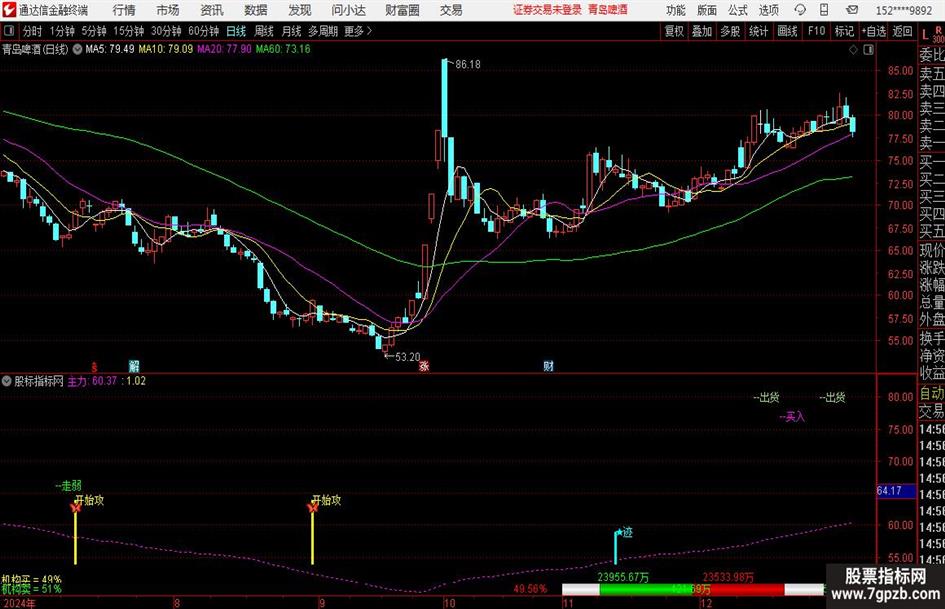Click 主力: 60.37 indicator value

[92, 381]
